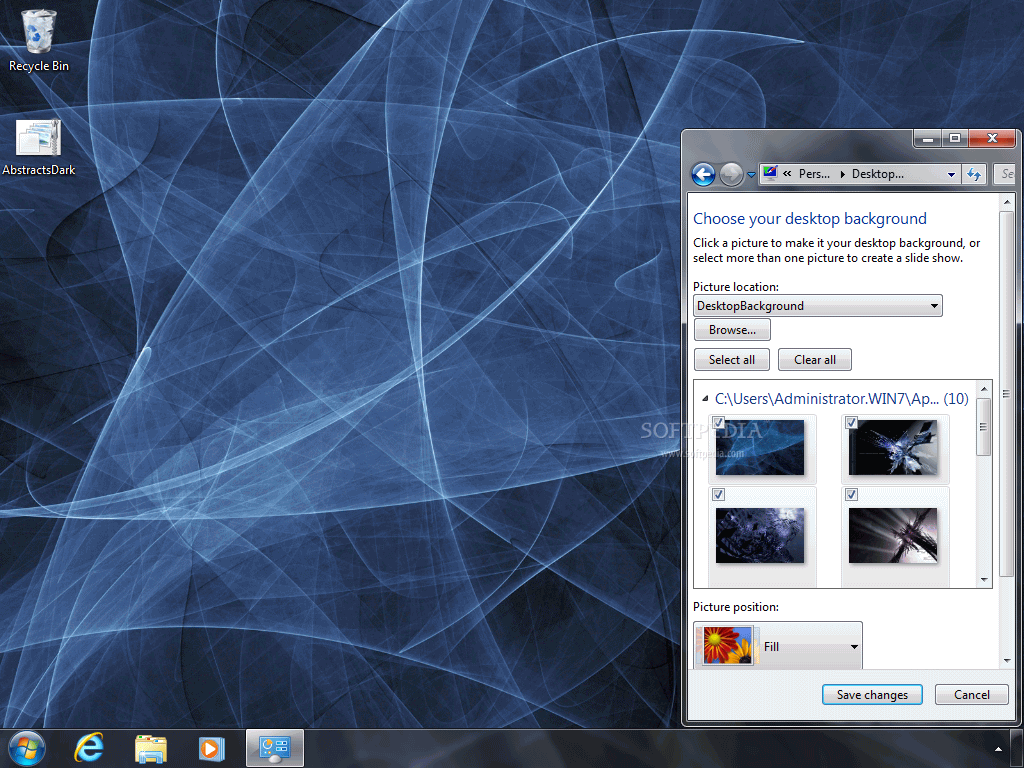Click the C:\Users\Administrator.WIN7\Ap... group header
1024x768 pixels.
tap(841, 398)
